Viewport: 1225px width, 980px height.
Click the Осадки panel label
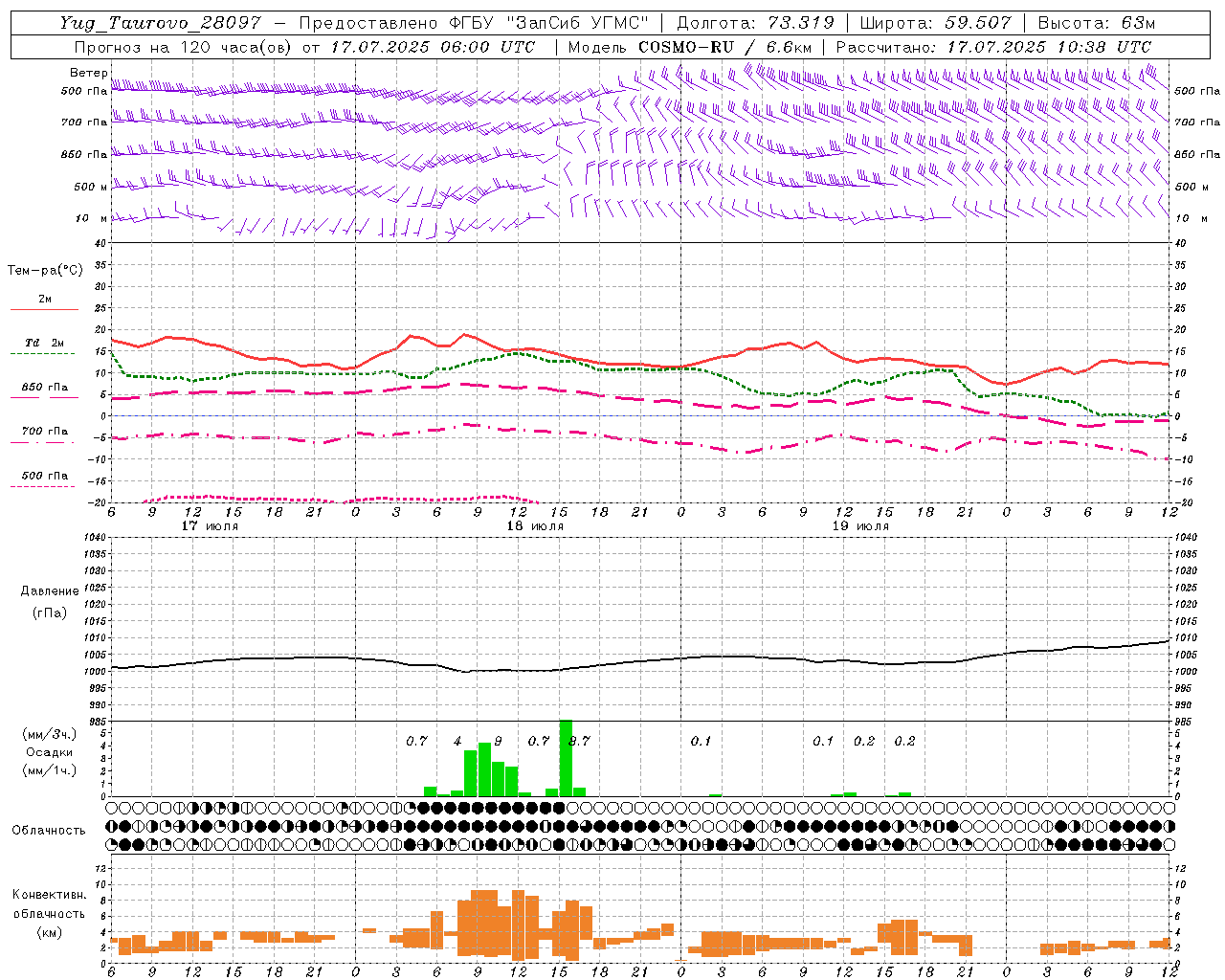tap(49, 752)
